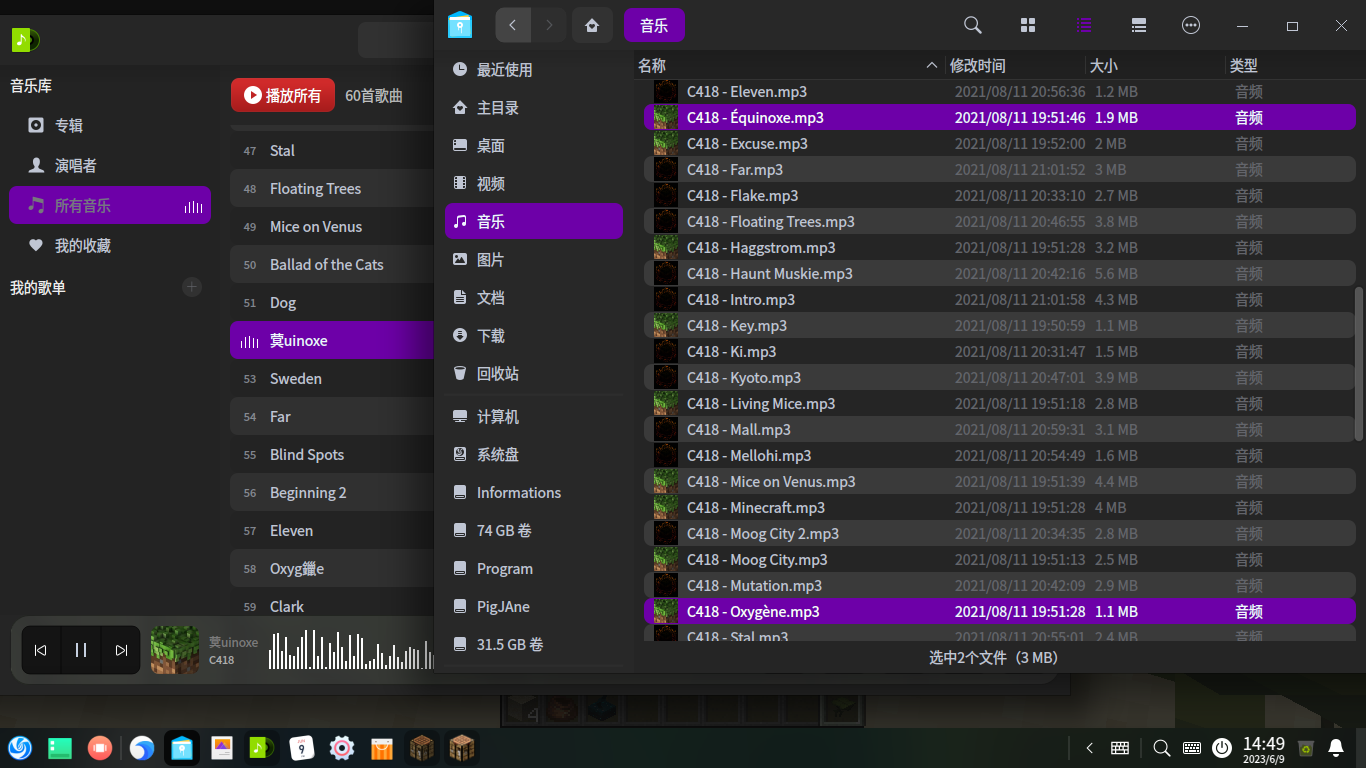The height and width of the screenshot is (768, 1366).
Task: Open Artists section in music library
Action: [x=110, y=166]
